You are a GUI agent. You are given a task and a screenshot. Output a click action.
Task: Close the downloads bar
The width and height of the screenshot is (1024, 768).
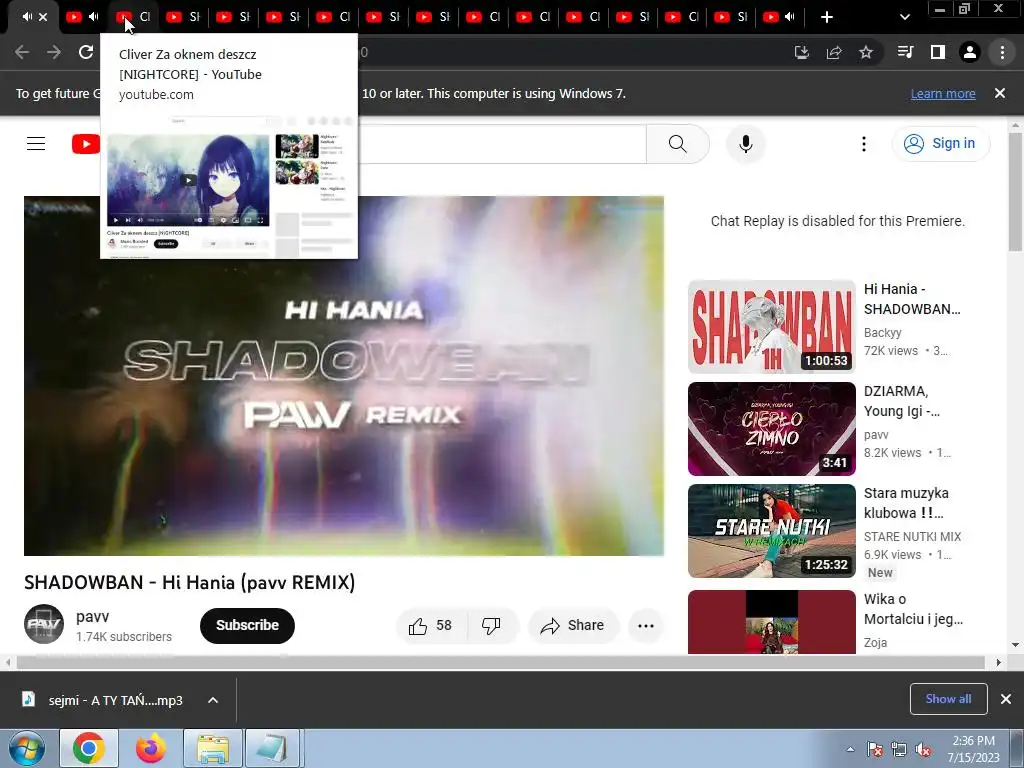tap(1006, 699)
